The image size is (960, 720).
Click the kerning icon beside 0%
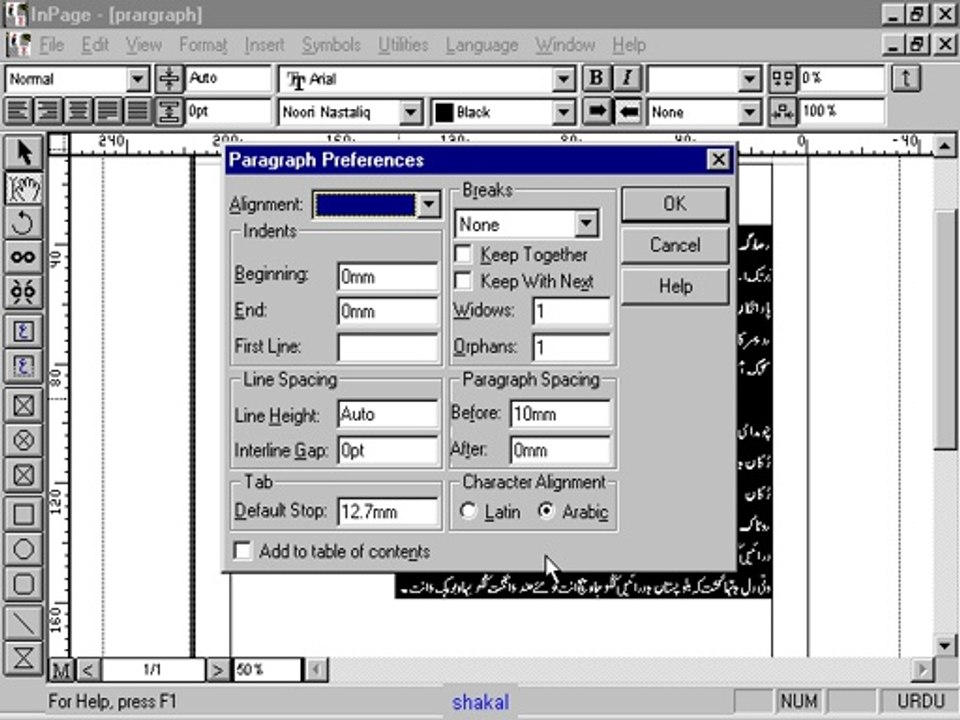point(782,78)
